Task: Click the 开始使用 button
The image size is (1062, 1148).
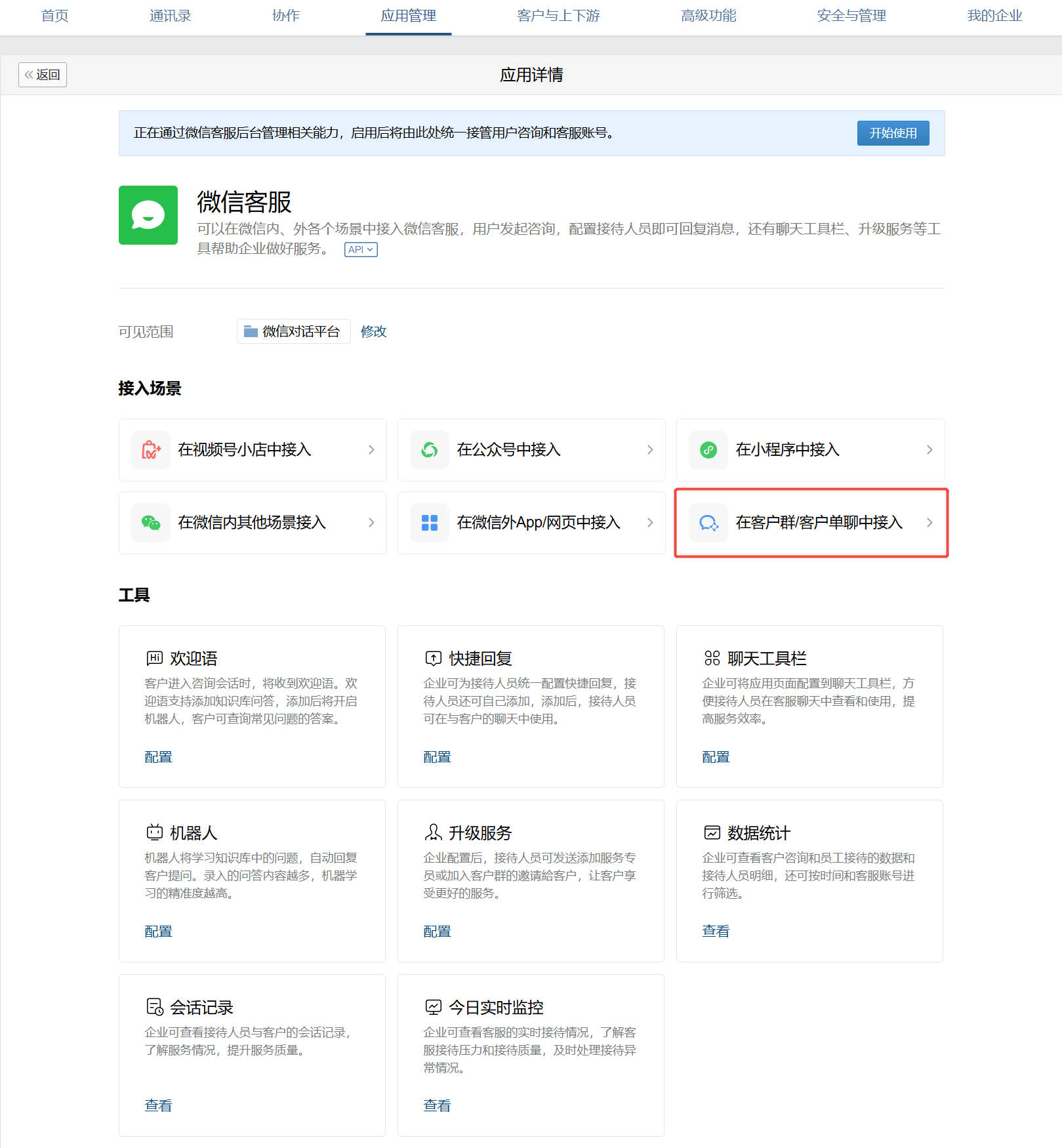Action: (x=893, y=133)
